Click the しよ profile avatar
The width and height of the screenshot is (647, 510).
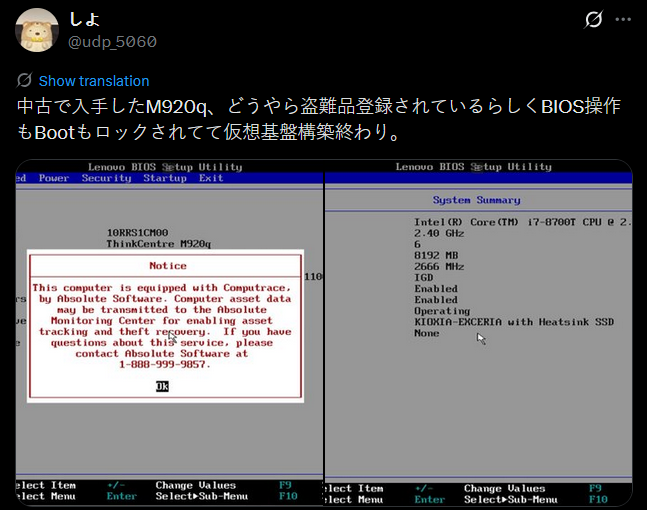coord(36,30)
